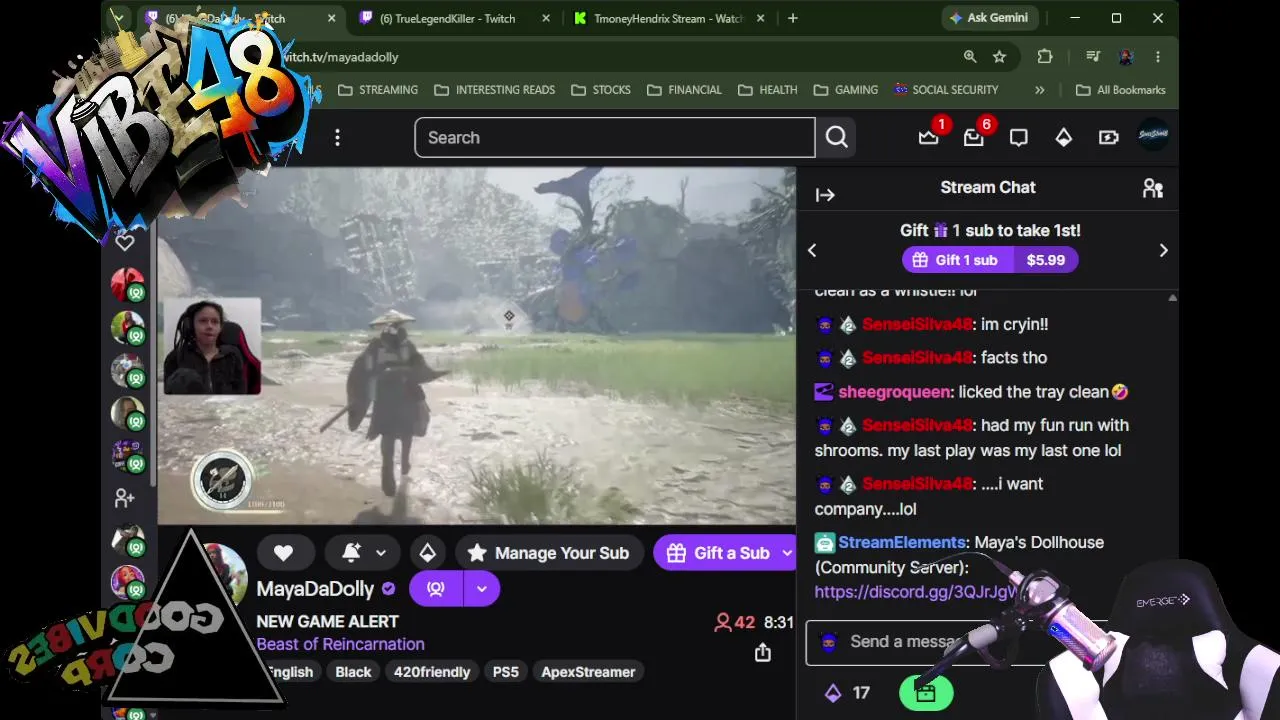
Task: Open the Chrome three-dot menu
Action: tap(1158, 57)
